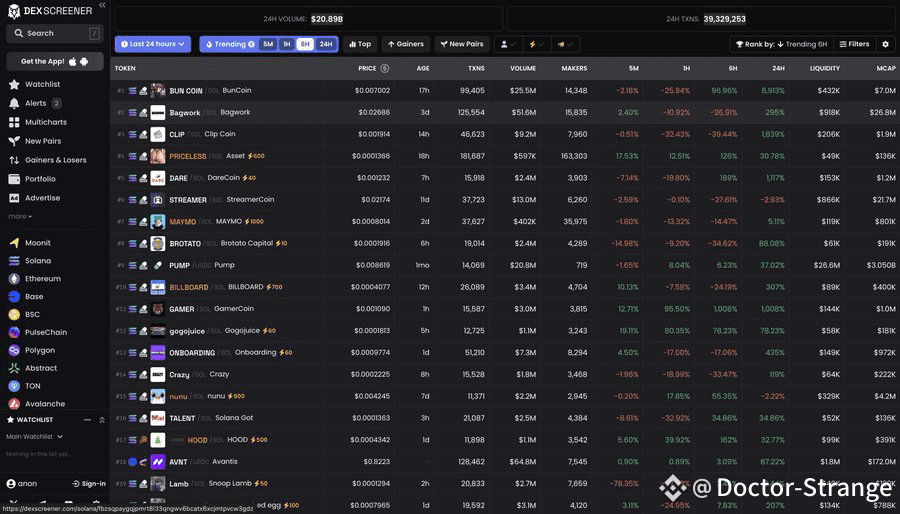Click the Get the App button
This screenshot has width=900, height=514.
coord(55,61)
